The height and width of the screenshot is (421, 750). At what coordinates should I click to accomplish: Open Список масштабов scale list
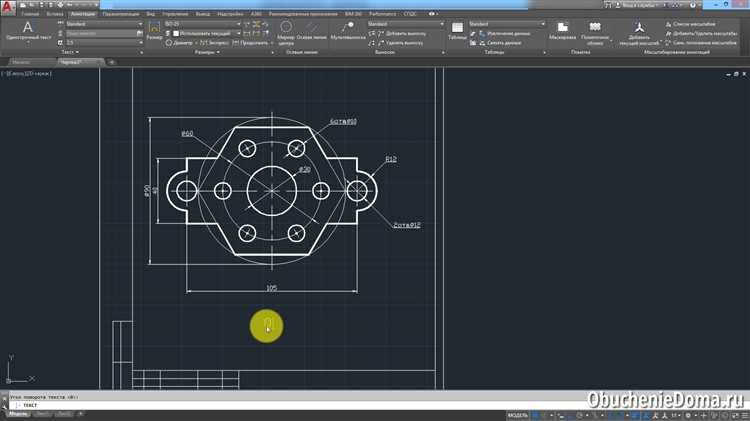coord(690,24)
